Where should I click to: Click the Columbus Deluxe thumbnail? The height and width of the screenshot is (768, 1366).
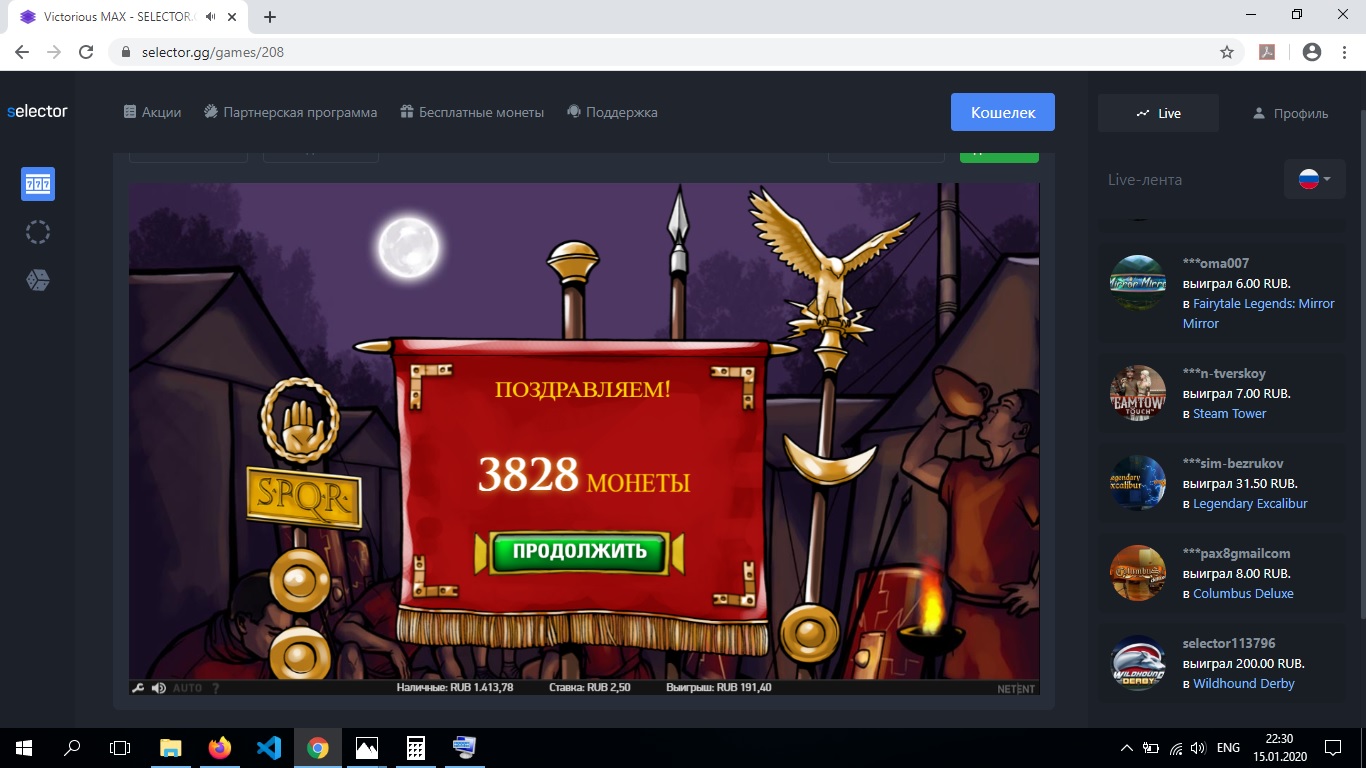(x=1138, y=573)
